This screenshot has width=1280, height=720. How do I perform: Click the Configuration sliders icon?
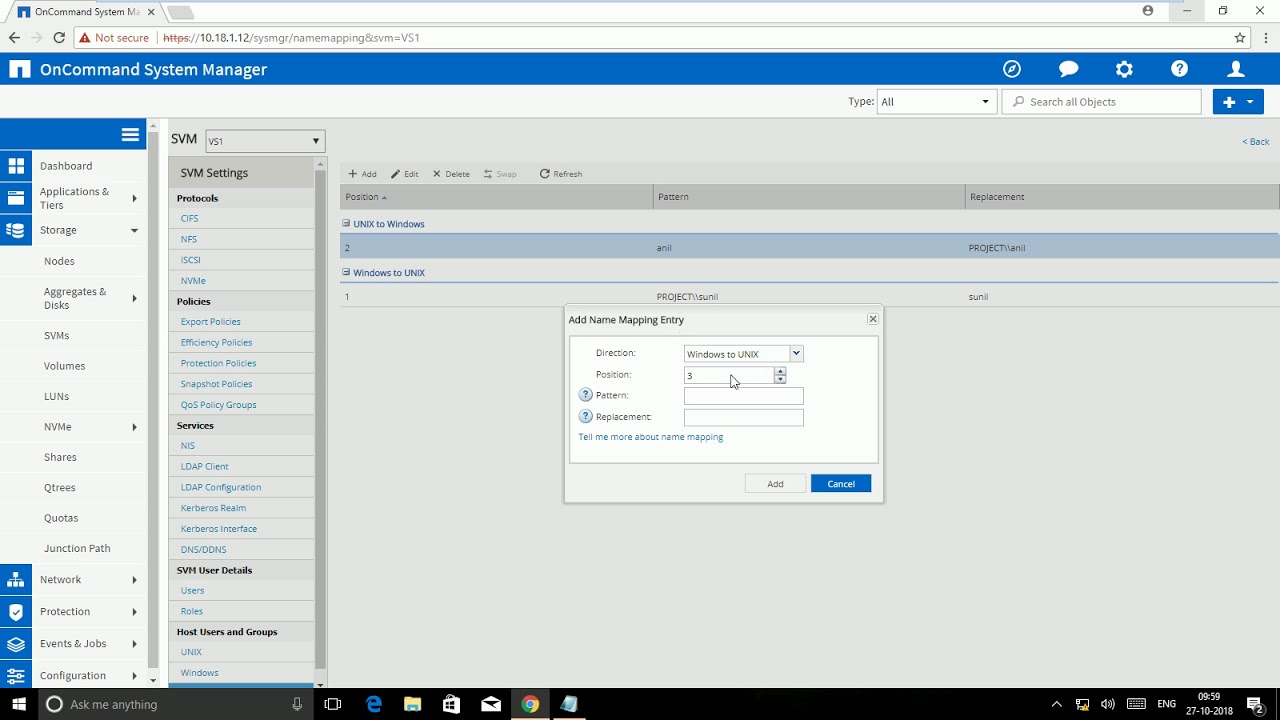point(16,675)
